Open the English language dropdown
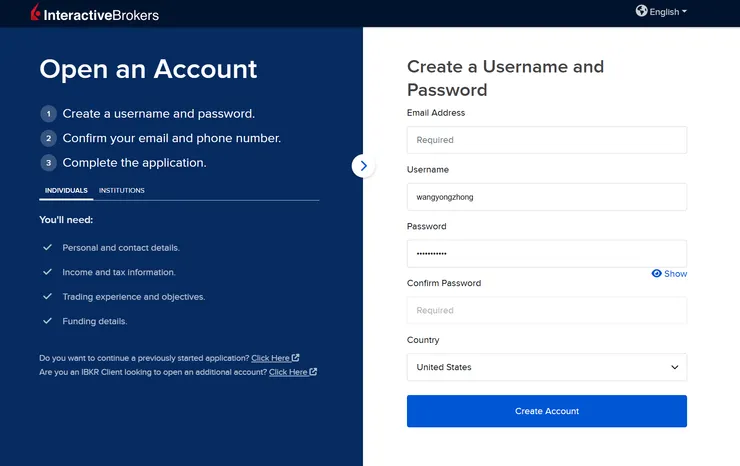This screenshot has width=740, height=466. (x=661, y=11)
